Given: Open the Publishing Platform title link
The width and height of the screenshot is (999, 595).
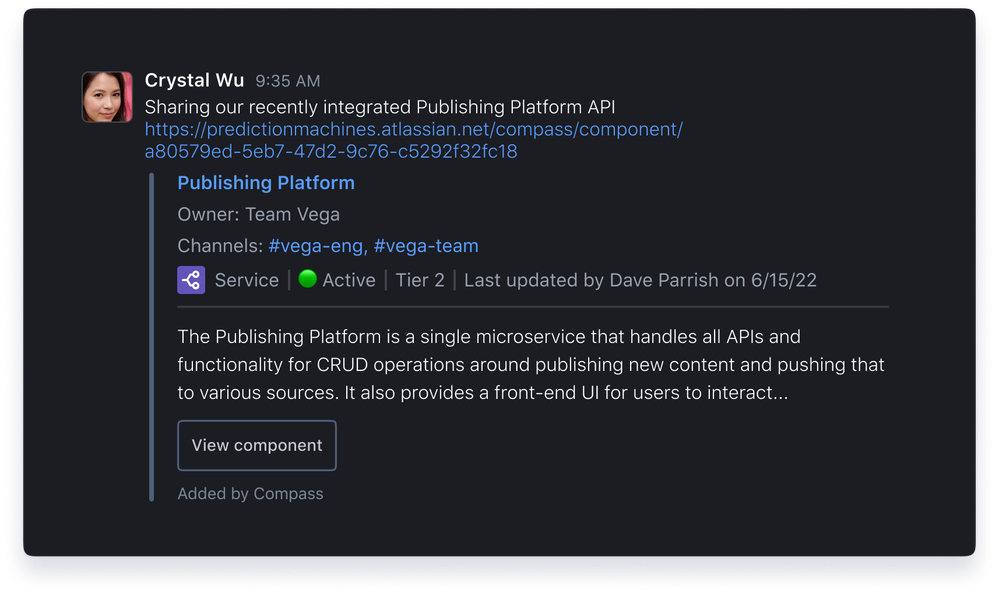Looking at the screenshot, I should pyautogui.click(x=266, y=183).
